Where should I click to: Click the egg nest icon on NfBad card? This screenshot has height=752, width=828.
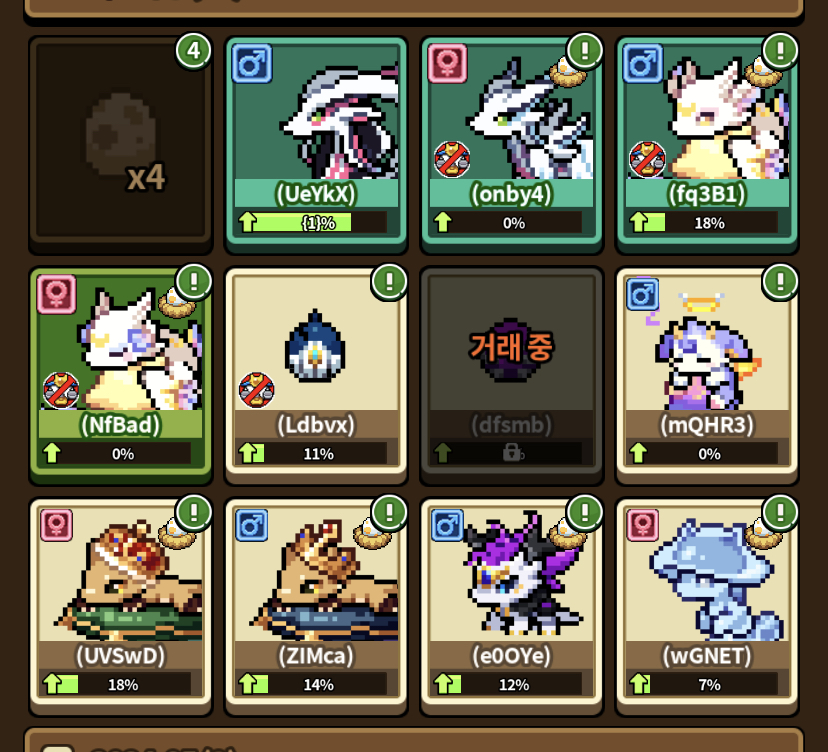click(x=176, y=303)
